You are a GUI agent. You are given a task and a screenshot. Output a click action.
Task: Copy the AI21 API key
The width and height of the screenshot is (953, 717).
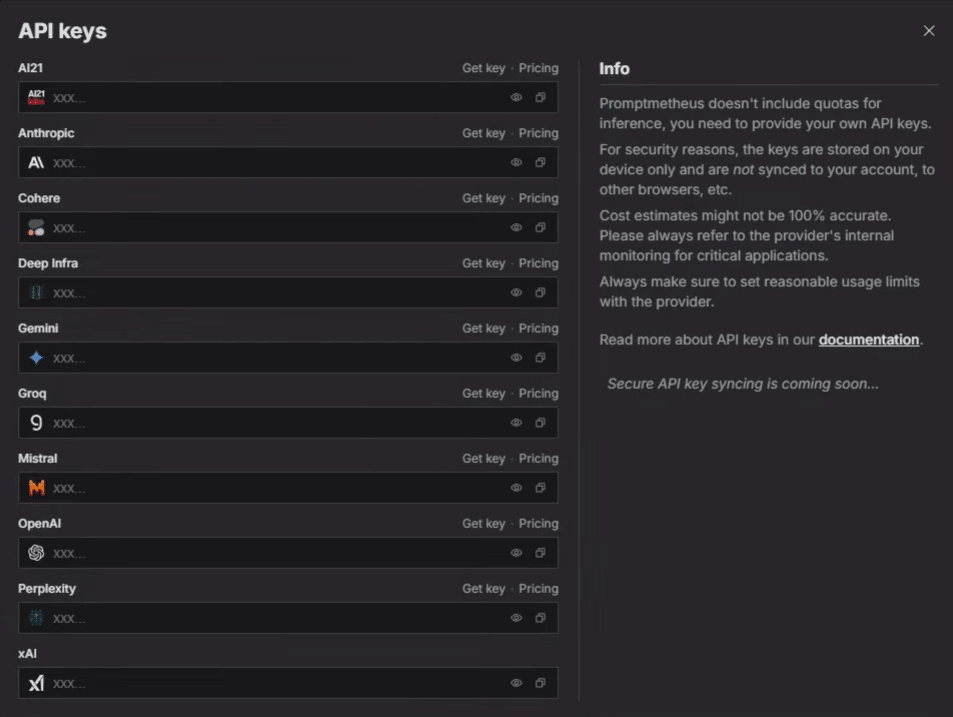(x=540, y=97)
